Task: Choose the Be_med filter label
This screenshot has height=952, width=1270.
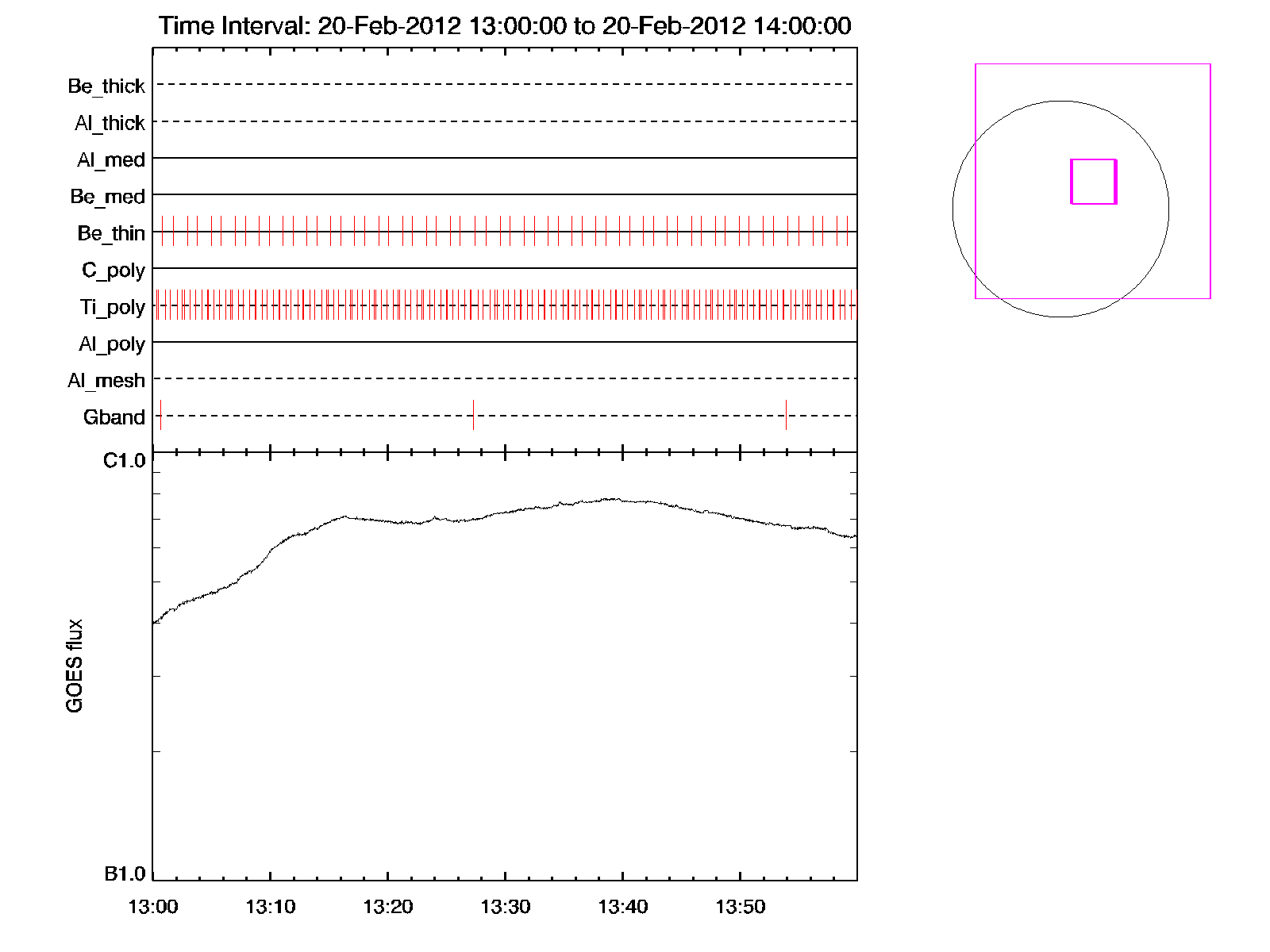Action: point(107,196)
